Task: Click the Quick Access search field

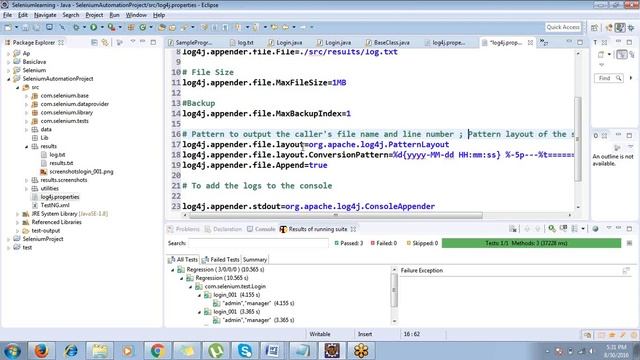Action: [563, 27]
